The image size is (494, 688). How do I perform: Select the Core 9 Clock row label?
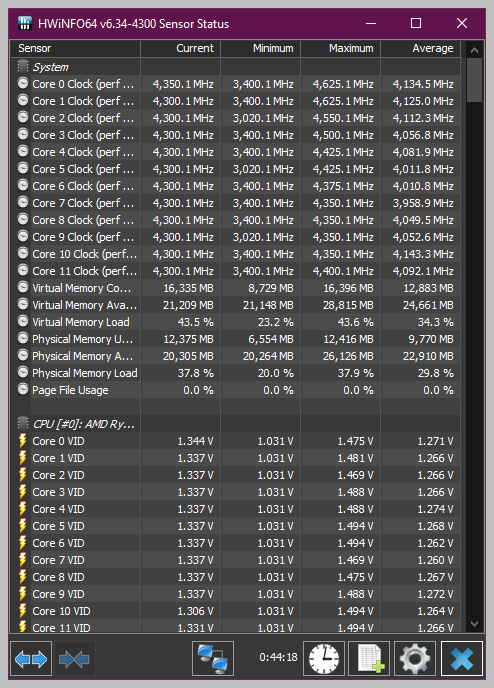click(83, 237)
